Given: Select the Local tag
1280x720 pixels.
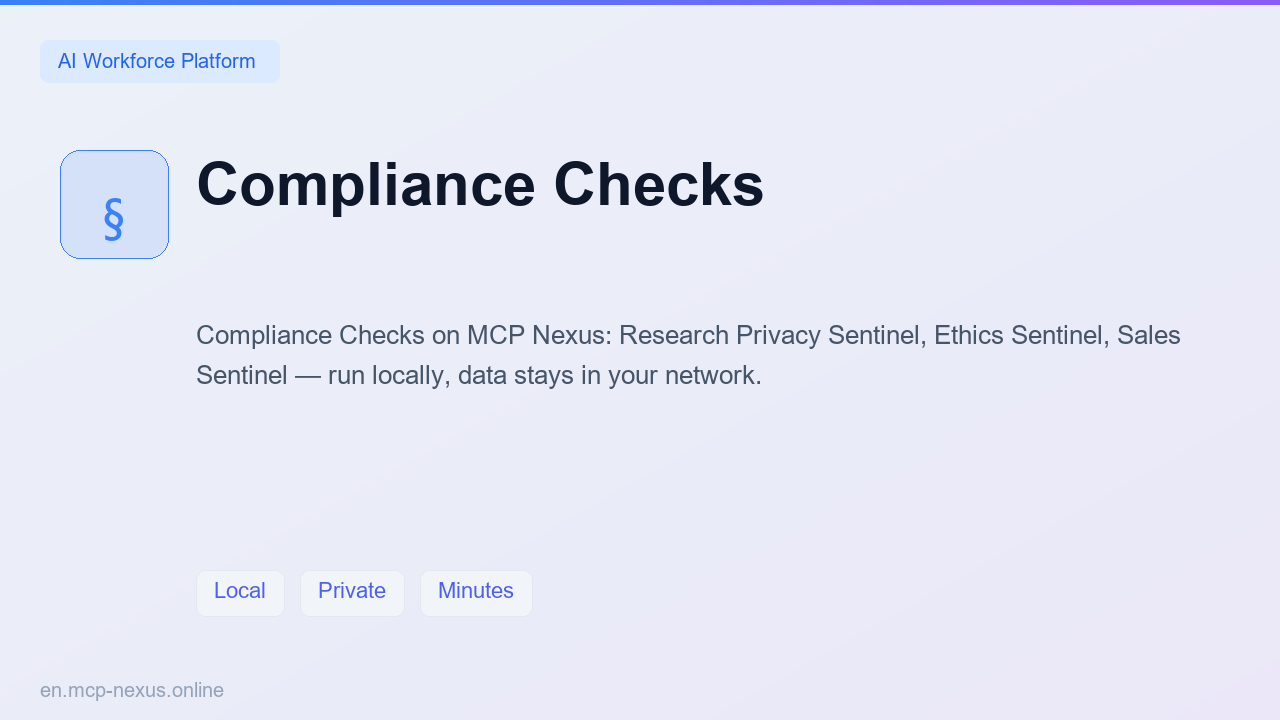Looking at the screenshot, I should coord(240,593).
